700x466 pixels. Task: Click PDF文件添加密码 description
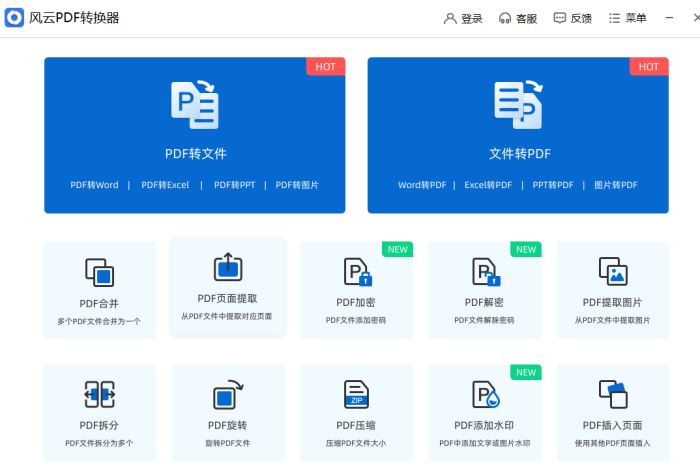tap(356, 320)
